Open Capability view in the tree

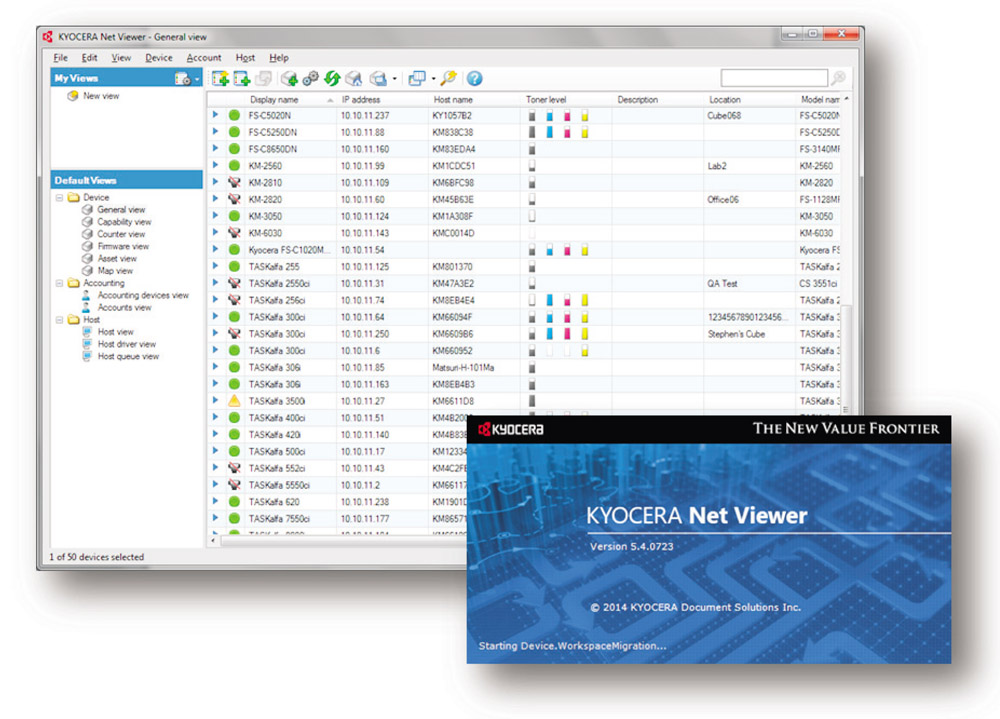pos(124,222)
